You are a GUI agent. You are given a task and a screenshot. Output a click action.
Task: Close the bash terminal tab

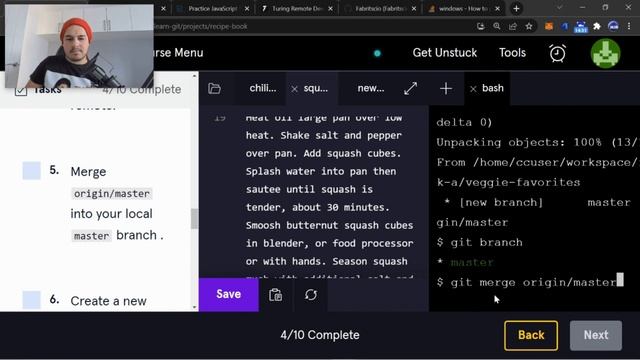pos(473,89)
